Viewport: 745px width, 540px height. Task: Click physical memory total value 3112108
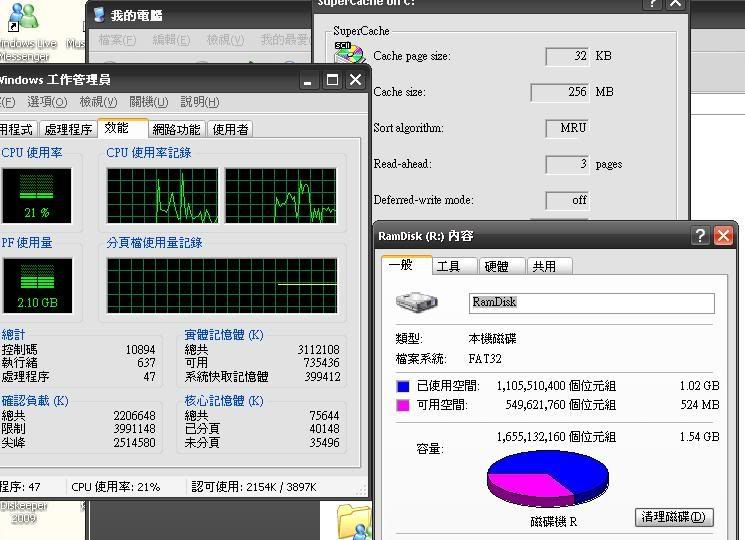click(x=318, y=350)
